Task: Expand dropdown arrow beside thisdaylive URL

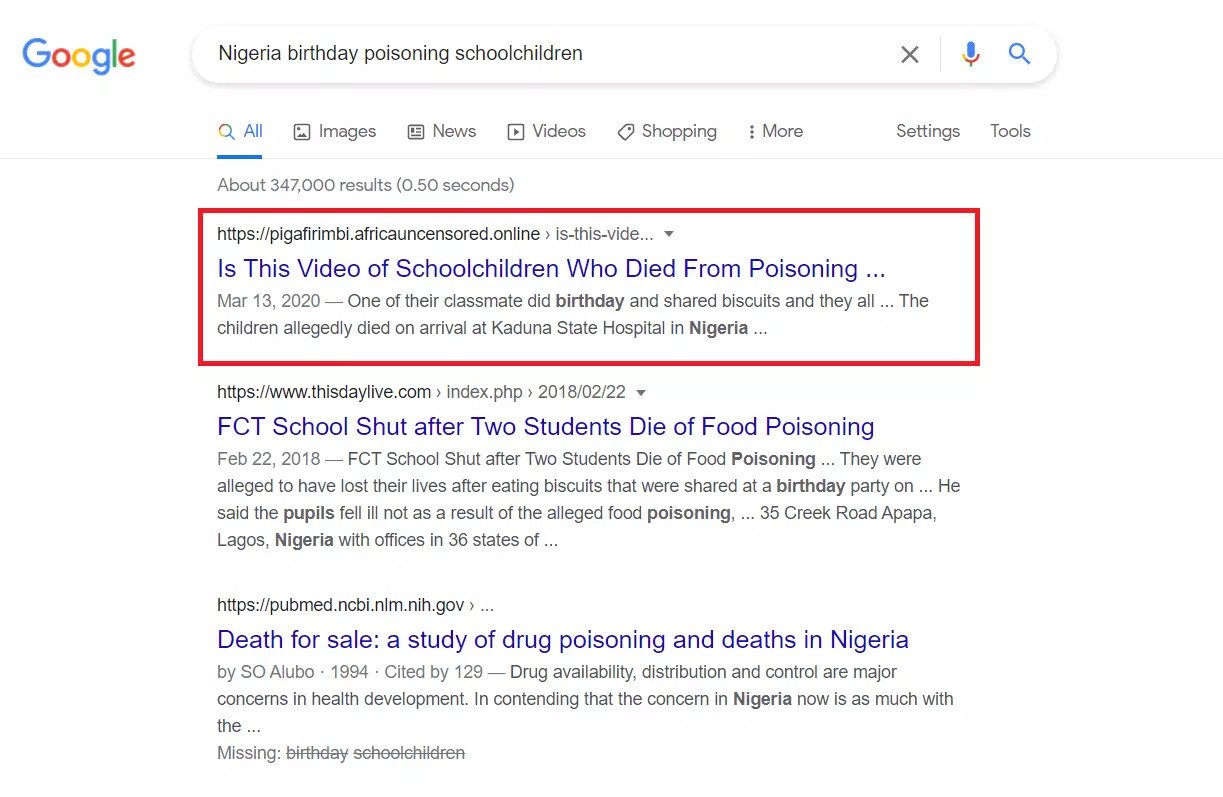Action: tap(641, 392)
